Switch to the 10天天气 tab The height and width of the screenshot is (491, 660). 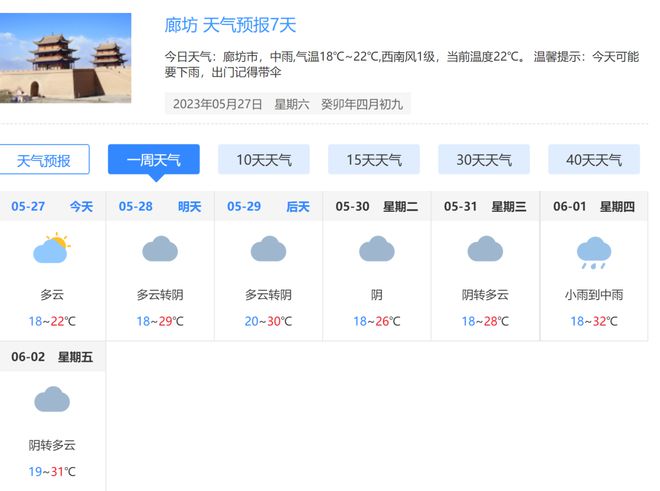pyautogui.click(x=264, y=160)
